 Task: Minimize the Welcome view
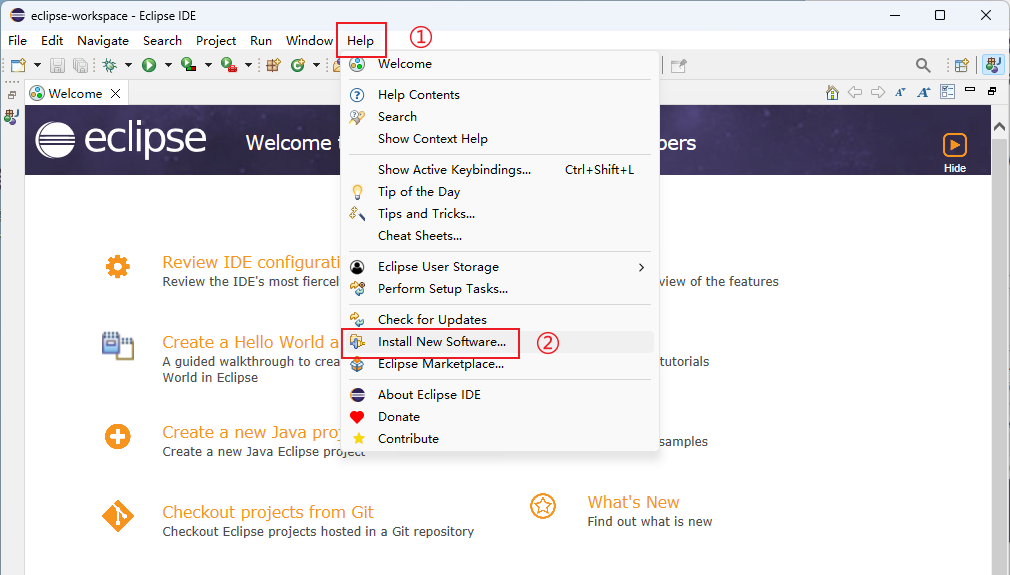pos(970,90)
